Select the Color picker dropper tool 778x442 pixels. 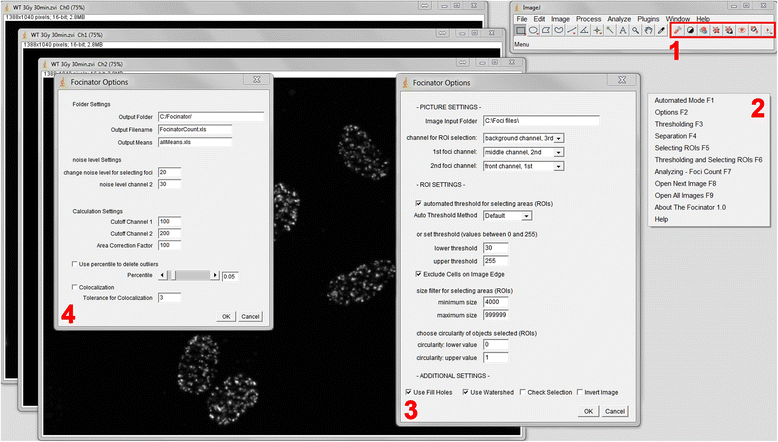(661, 31)
